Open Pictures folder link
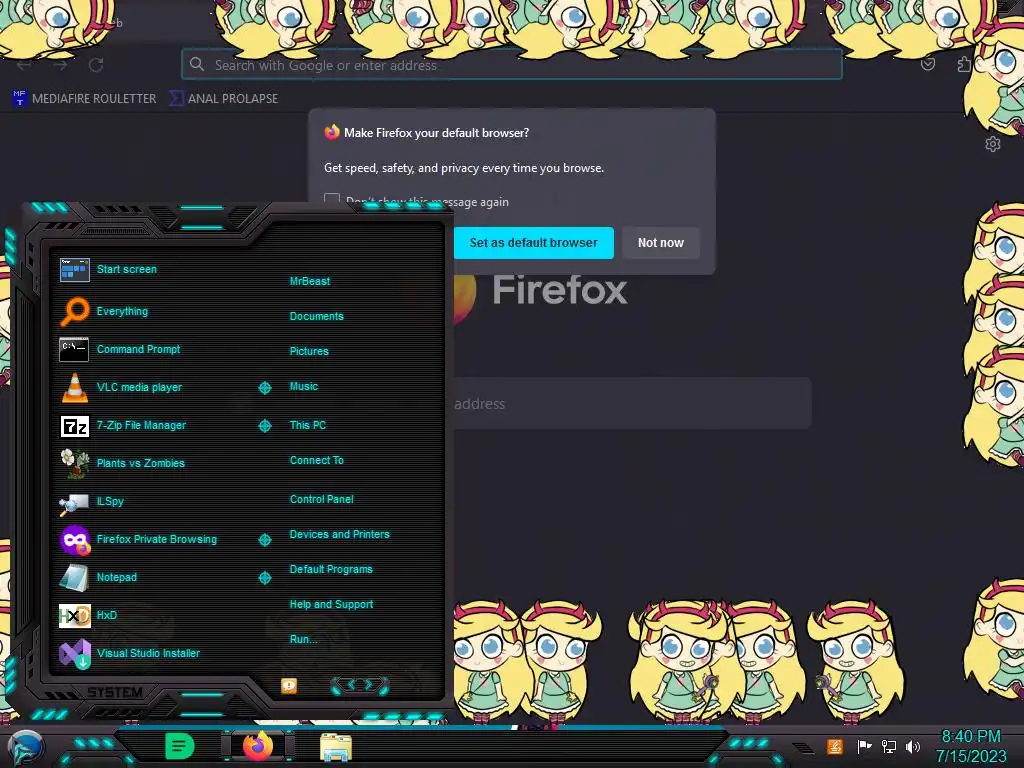 coord(309,351)
